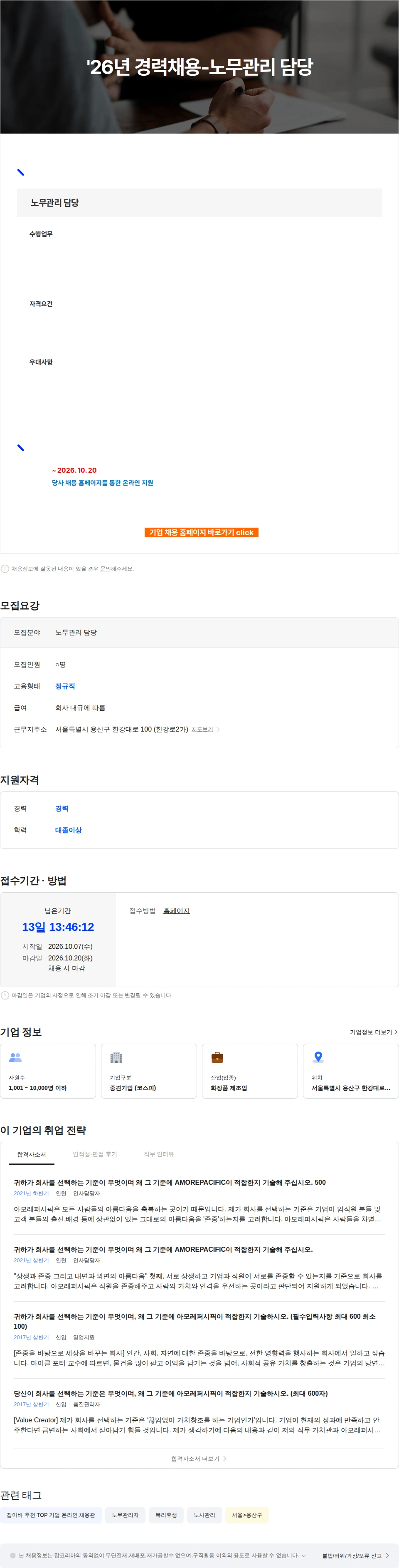This screenshot has width=399, height=1568.
Task: Open 지도보기 map link for work address
Action: click(x=202, y=729)
